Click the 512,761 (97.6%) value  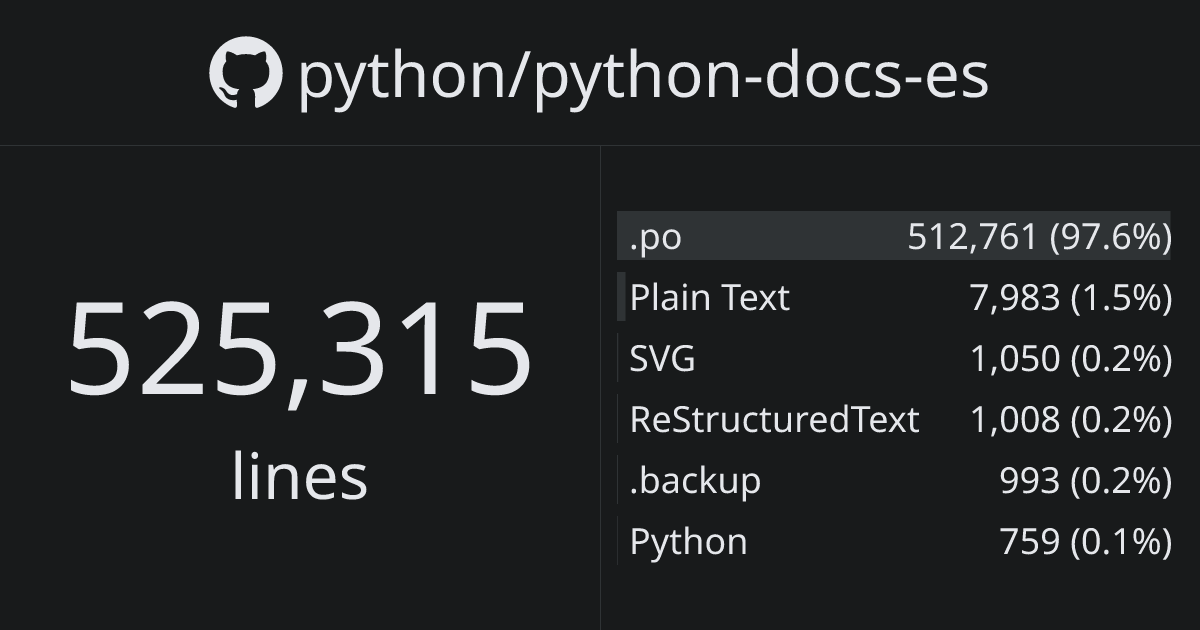[x=1039, y=237]
